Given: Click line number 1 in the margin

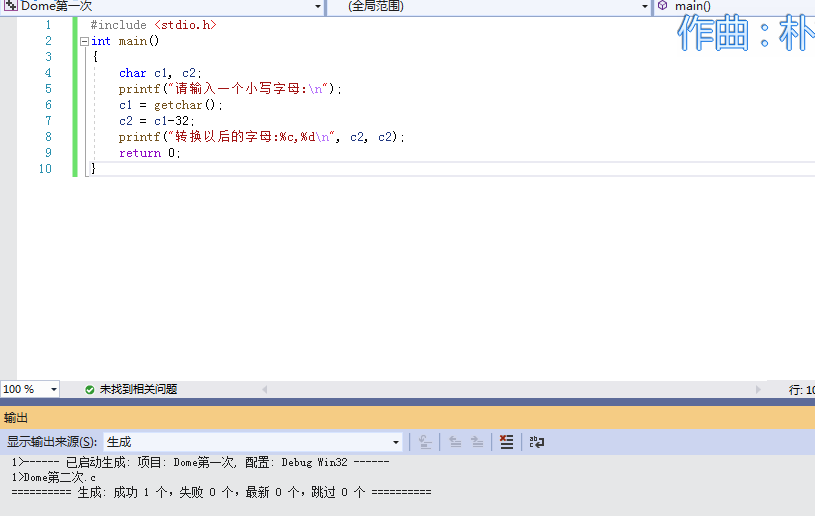Looking at the screenshot, I should [48, 25].
